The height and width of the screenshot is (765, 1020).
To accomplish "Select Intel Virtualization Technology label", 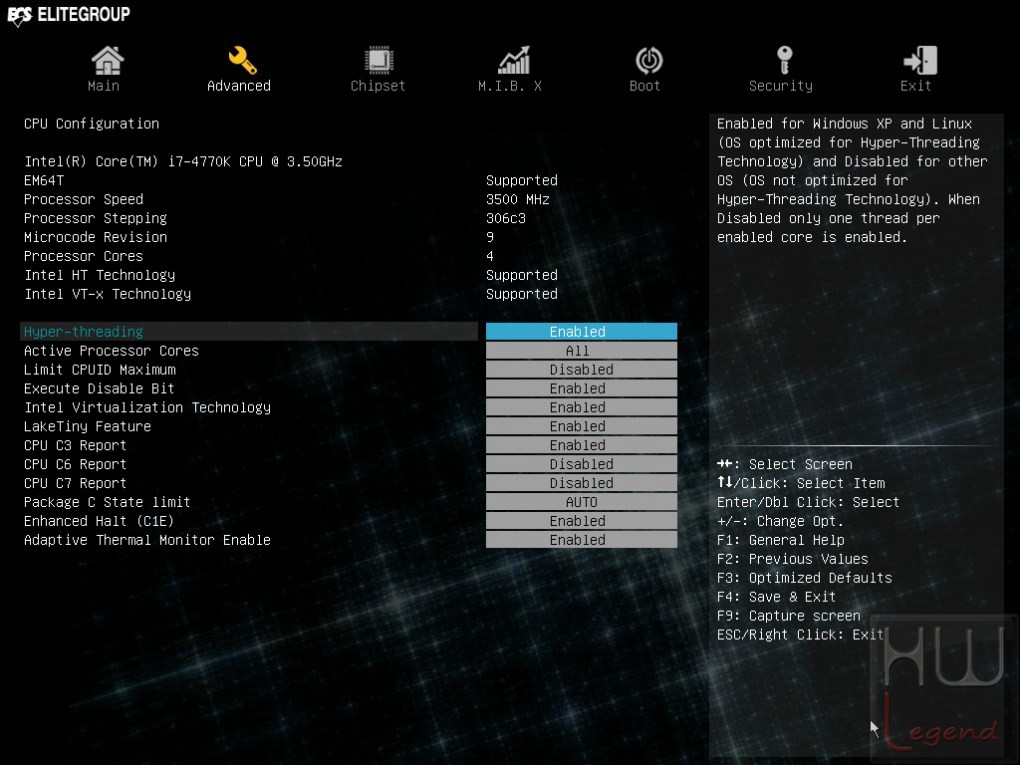I will tap(147, 407).
